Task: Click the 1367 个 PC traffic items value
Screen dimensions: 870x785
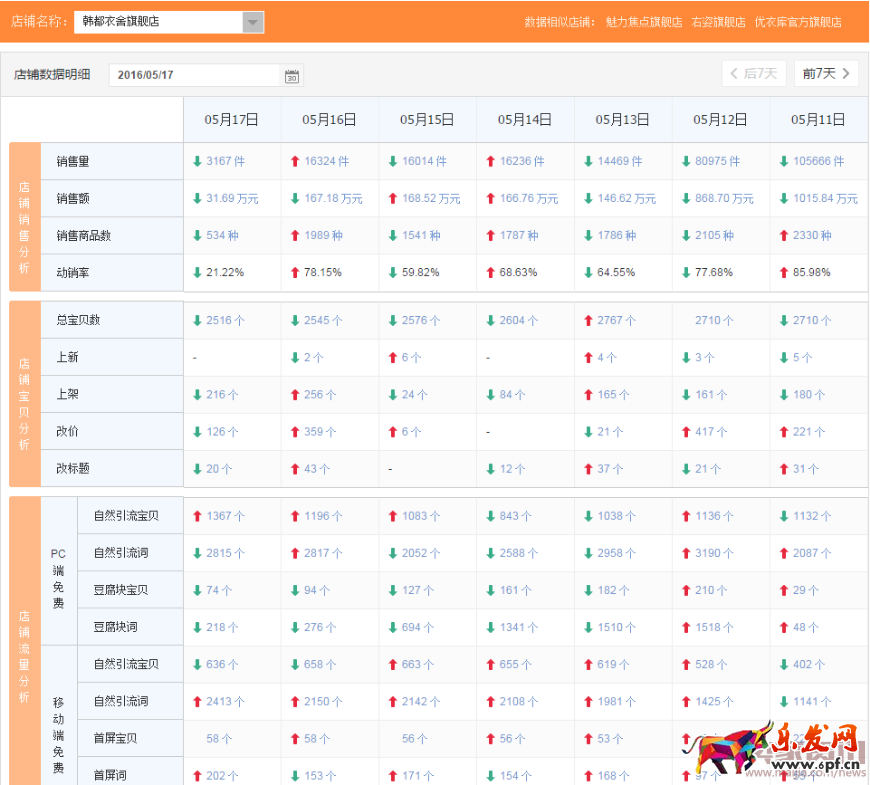Action: 225,516
